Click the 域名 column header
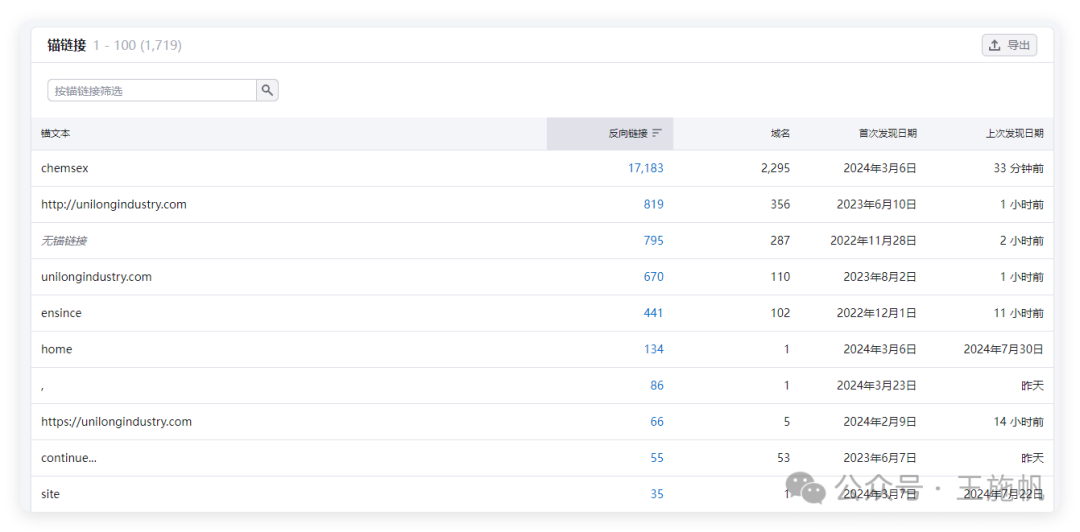Viewport: 1080px width, 532px height. pos(780,134)
